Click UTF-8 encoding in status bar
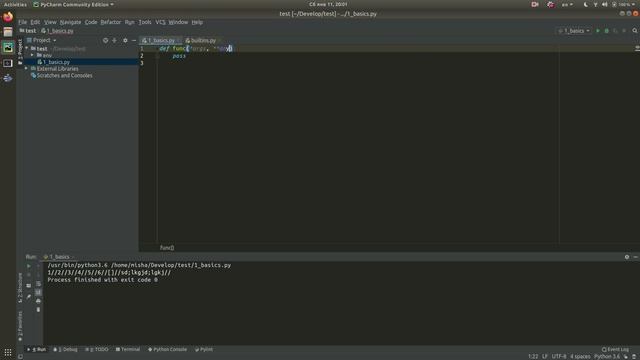Screen dimensions: 640x360 click(x=559, y=356)
